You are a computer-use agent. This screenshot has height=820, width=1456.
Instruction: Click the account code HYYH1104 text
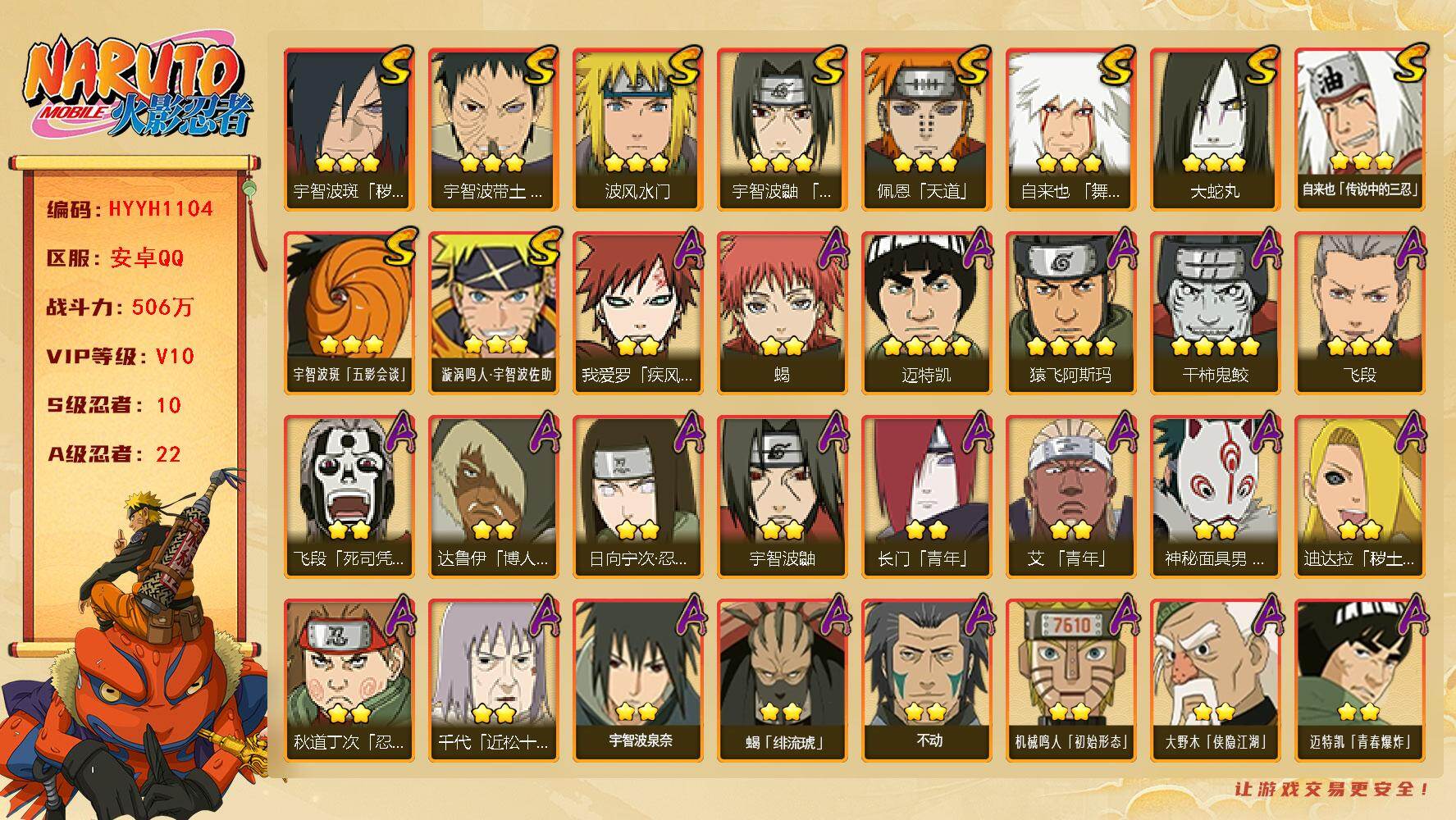click(161, 209)
